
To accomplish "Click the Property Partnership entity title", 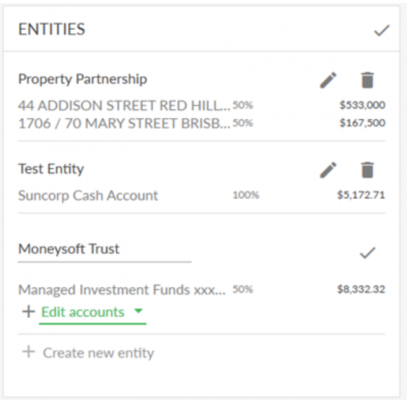I will 82,79.
